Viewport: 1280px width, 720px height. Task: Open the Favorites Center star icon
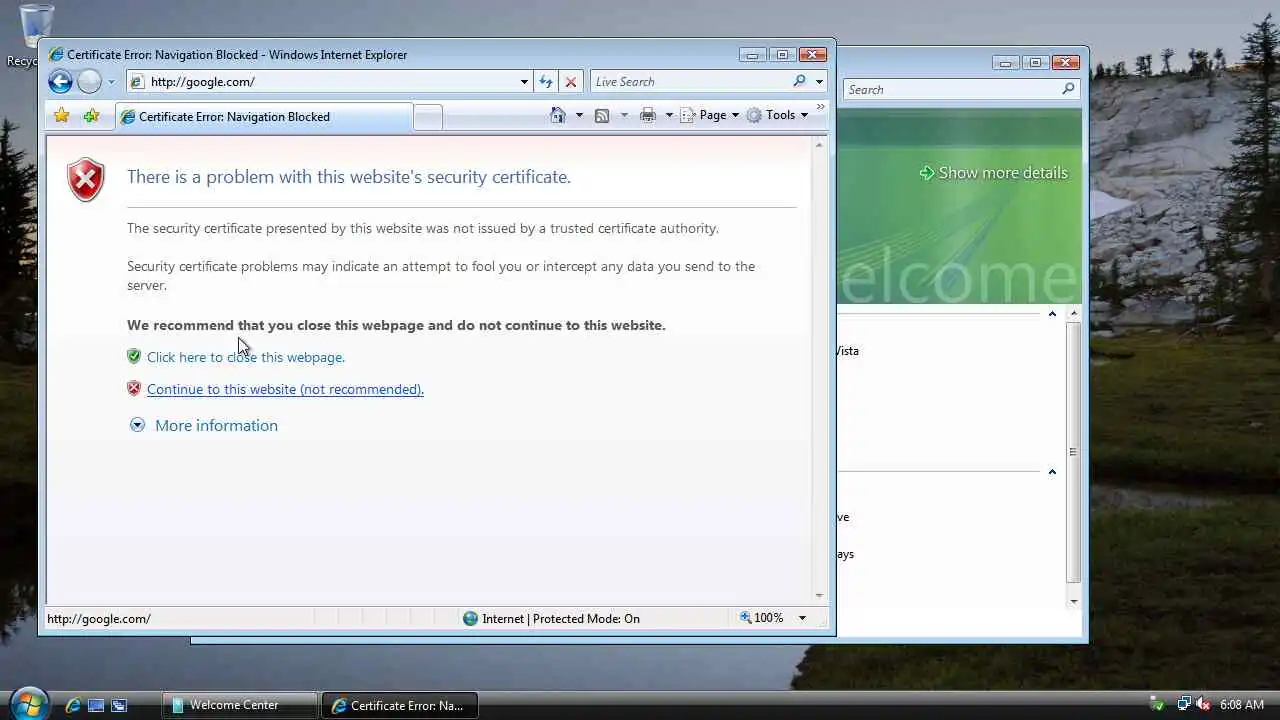click(x=62, y=116)
